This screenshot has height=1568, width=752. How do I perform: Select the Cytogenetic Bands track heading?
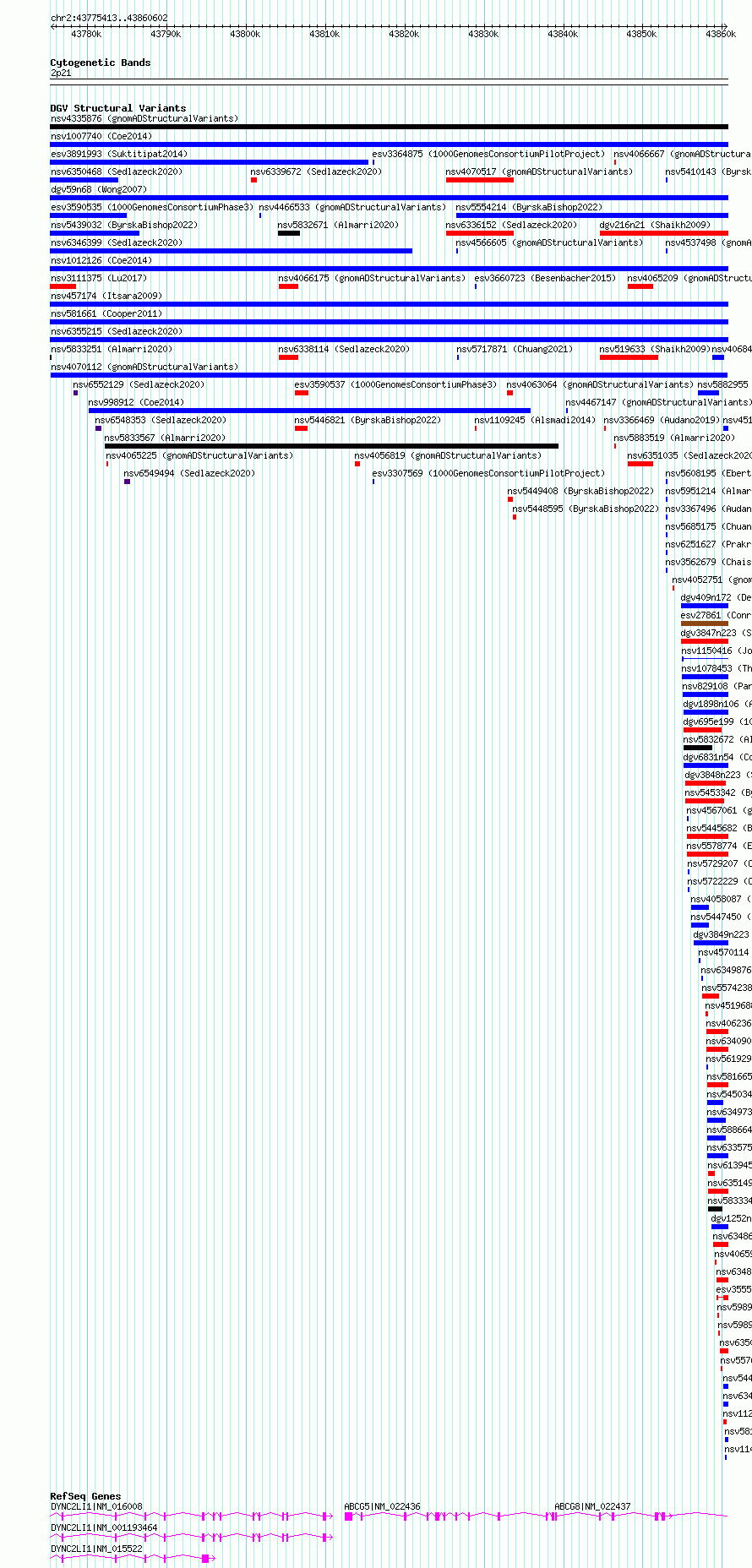click(101, 63)
